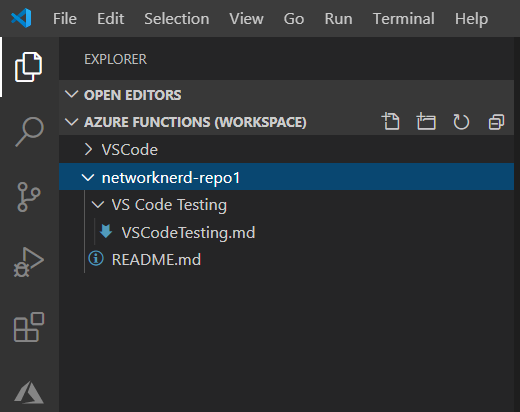The width and height of the screenshot is (520, 412).
Task: Open the Source Control view
Action: 29,197
